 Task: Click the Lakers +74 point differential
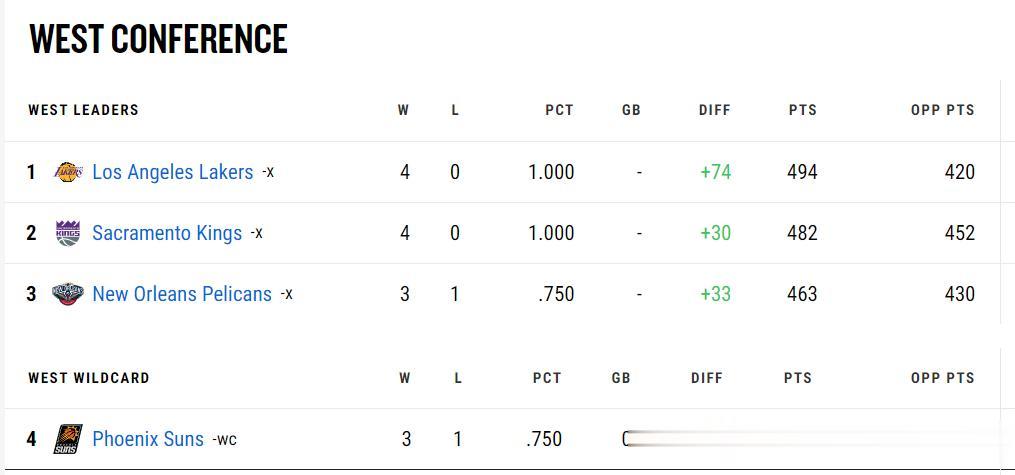(715, 172)
